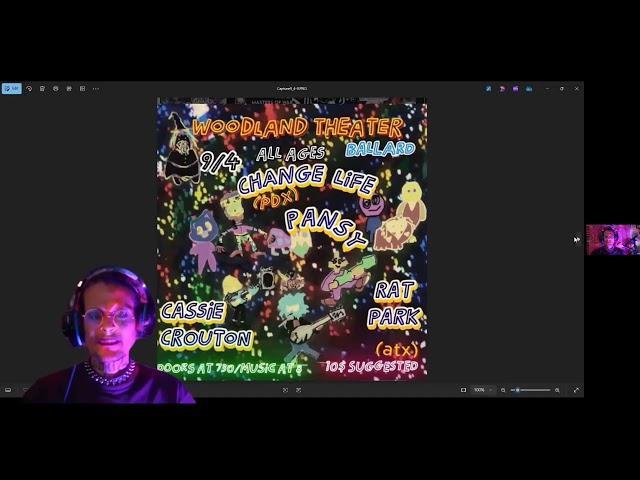Open the 100% zoom level dropdown
The width and height of the screenshot is (640, 480).
coord(483,390)
